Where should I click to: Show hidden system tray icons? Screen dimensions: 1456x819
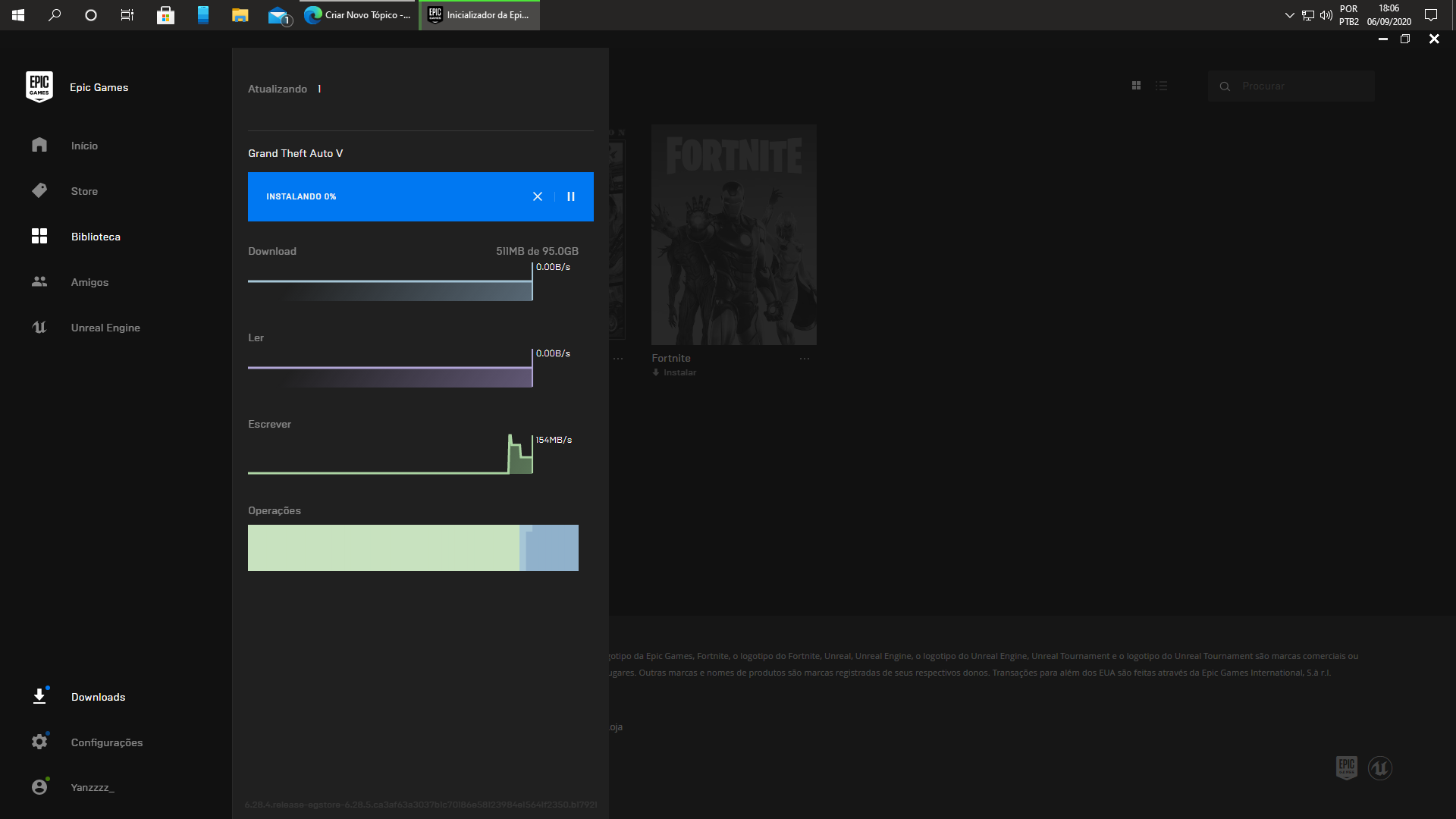click(x=1289, y=15)
